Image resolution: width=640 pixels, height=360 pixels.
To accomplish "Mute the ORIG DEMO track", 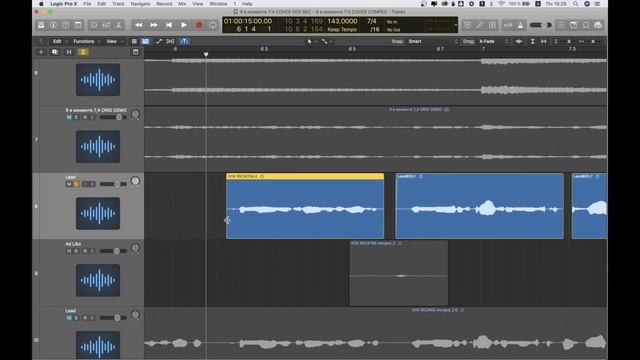I will click(69, 117).
